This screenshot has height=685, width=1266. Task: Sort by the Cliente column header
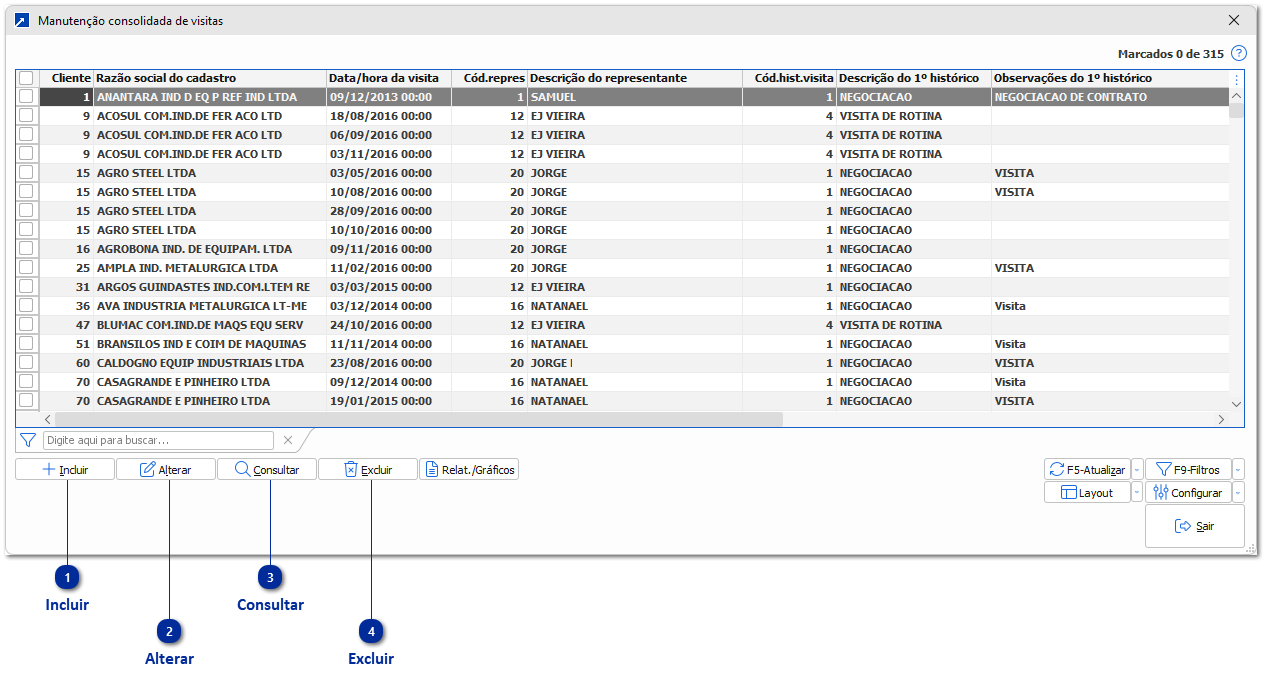pyautogui.click(x=66, y=78)
